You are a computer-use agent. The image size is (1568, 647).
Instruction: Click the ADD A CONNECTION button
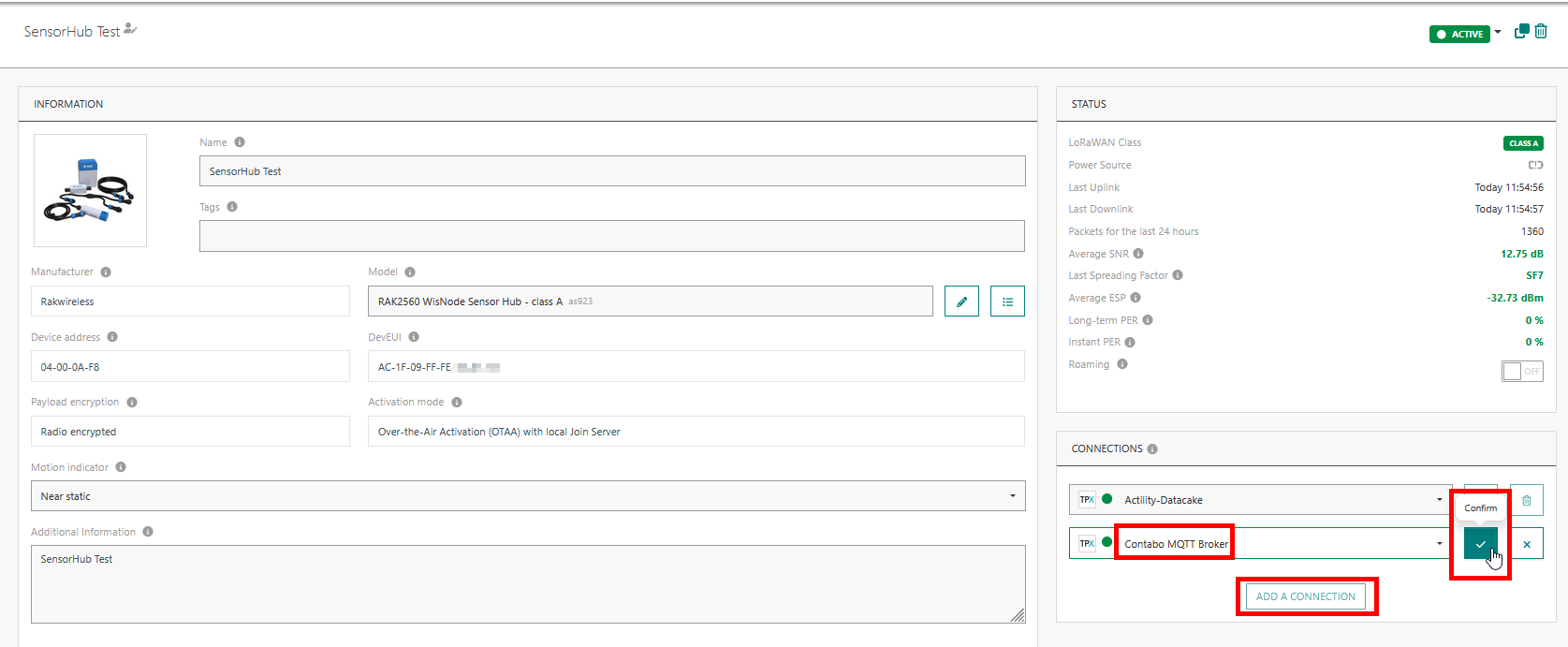1306,596
